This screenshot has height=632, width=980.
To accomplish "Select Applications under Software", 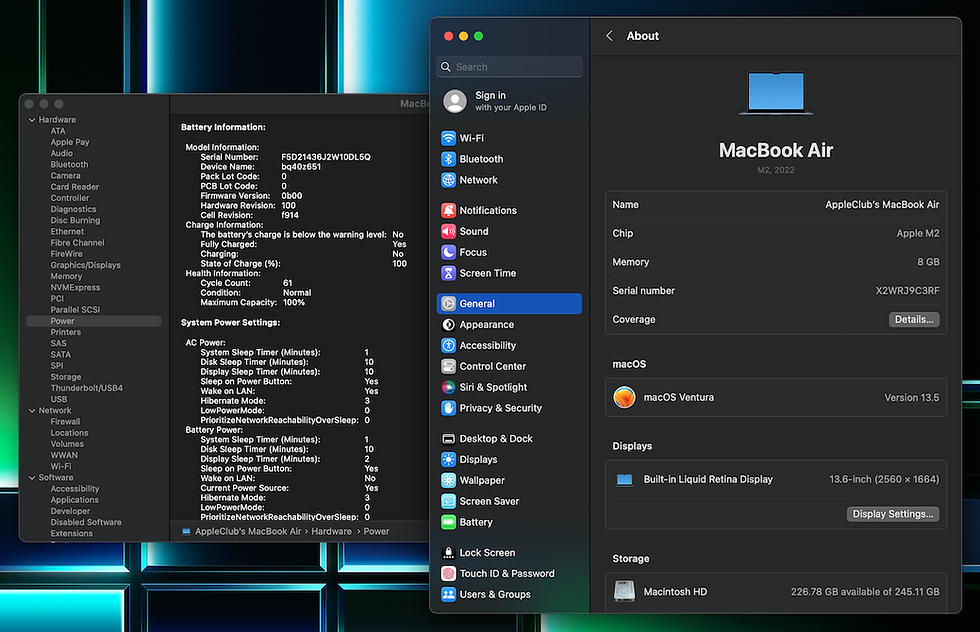I will click(74, 500).
